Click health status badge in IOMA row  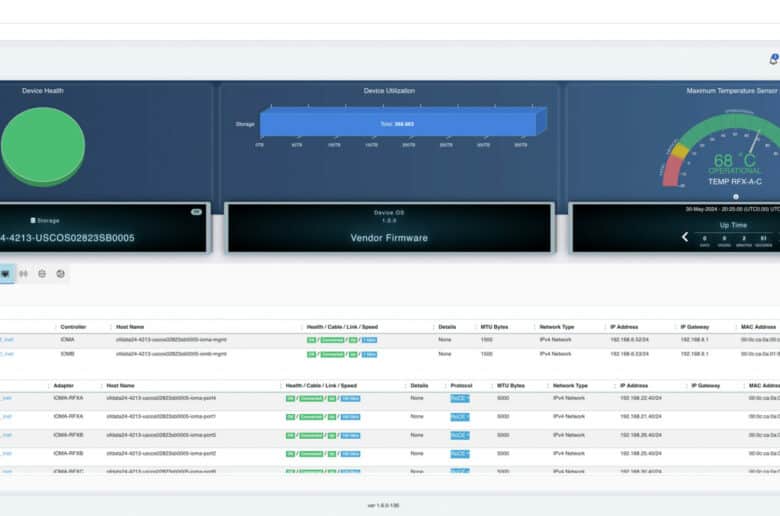311,340
